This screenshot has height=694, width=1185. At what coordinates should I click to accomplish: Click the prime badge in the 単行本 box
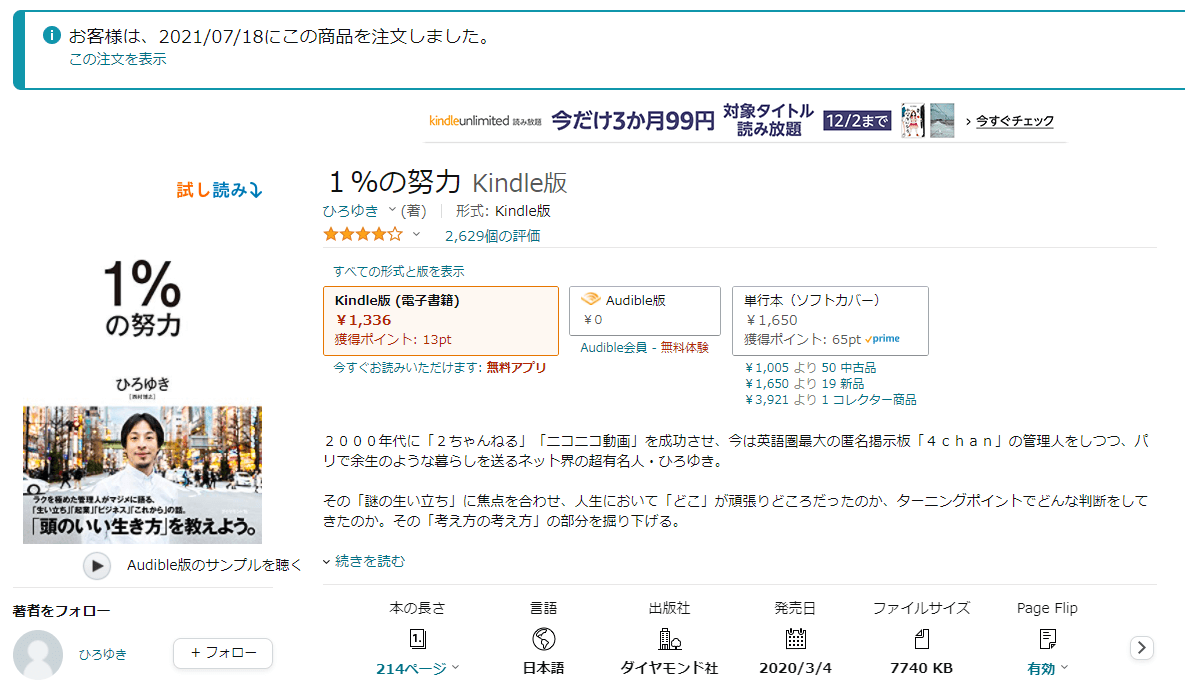pos(883,339)
